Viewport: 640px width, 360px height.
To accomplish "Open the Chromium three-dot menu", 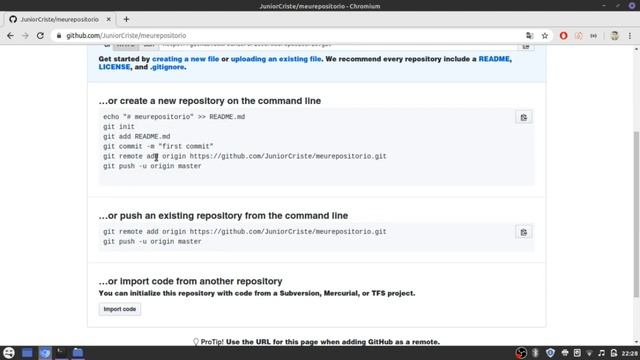I will point(630,36).
